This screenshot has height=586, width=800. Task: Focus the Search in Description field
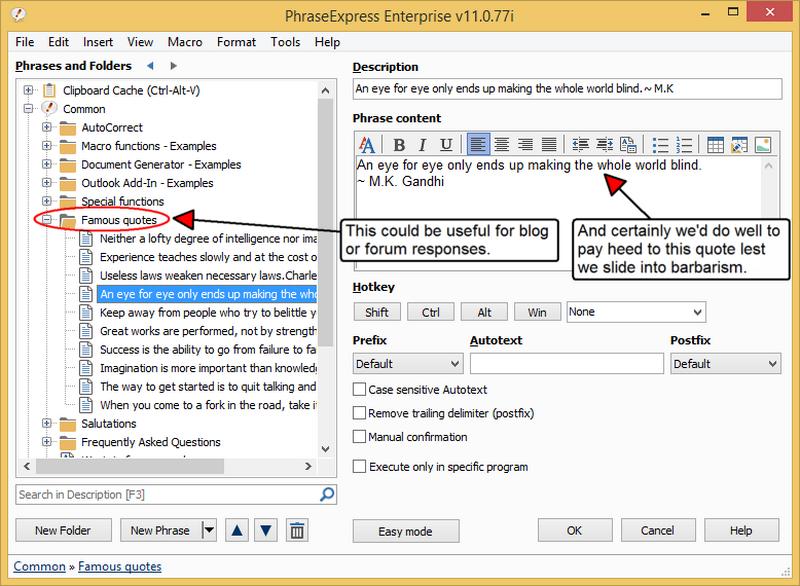pos(167,494)
